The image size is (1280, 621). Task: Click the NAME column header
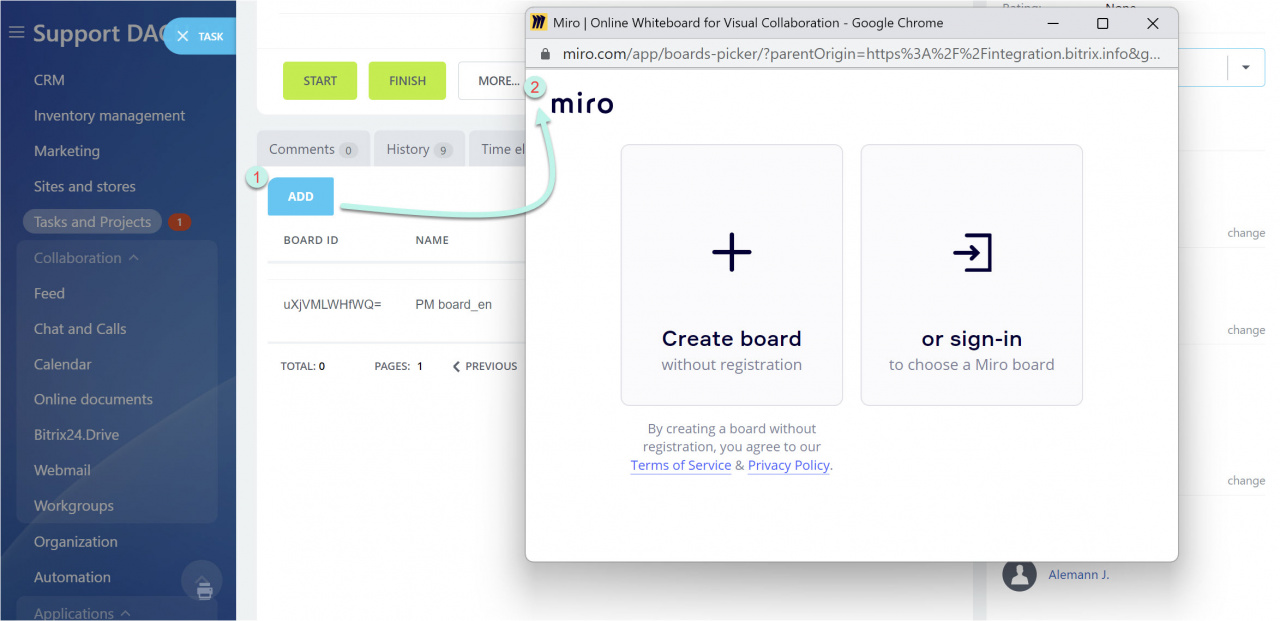point(432,240)
